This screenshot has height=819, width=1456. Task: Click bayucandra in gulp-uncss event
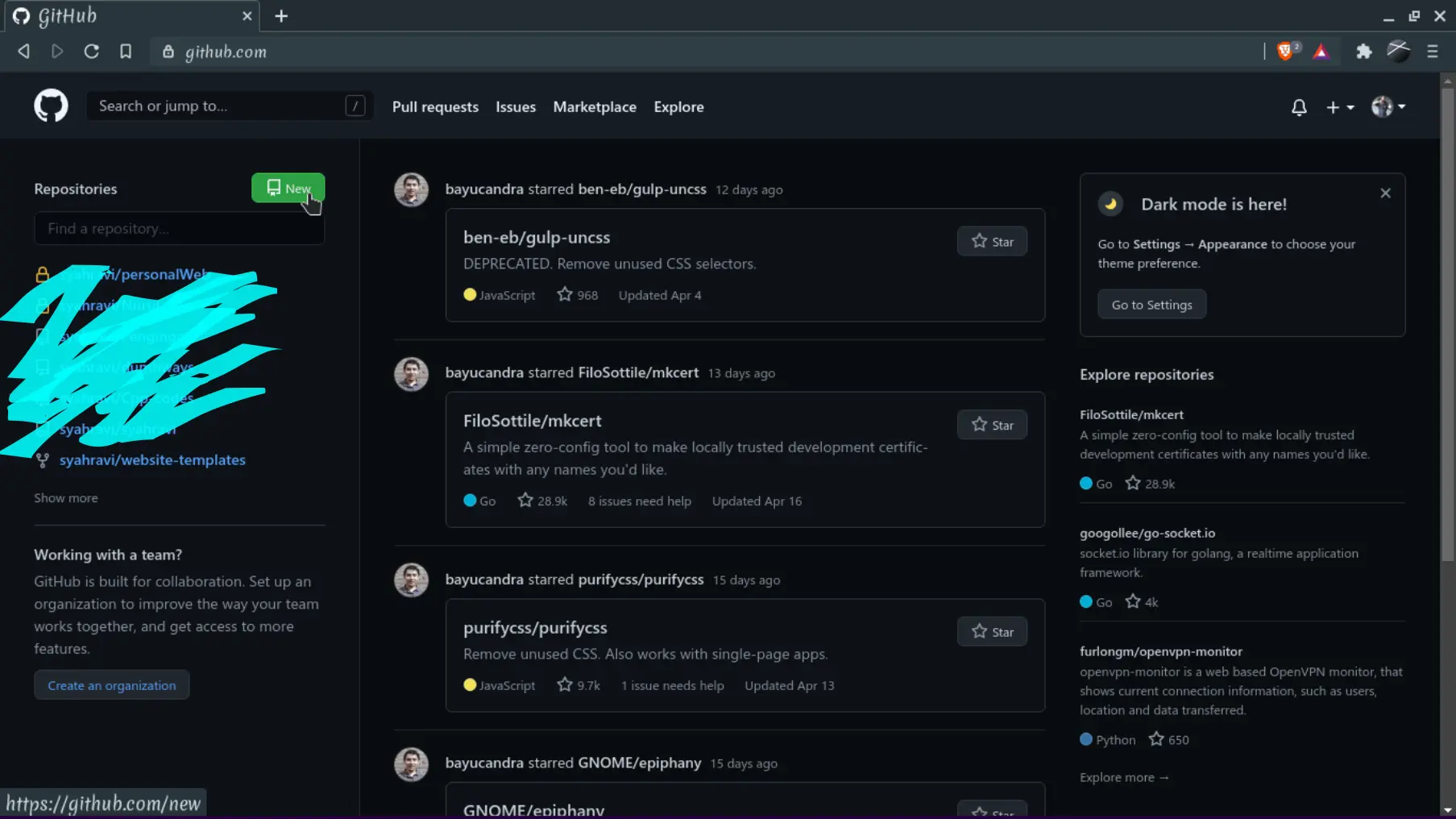click(x=484, y=189)
